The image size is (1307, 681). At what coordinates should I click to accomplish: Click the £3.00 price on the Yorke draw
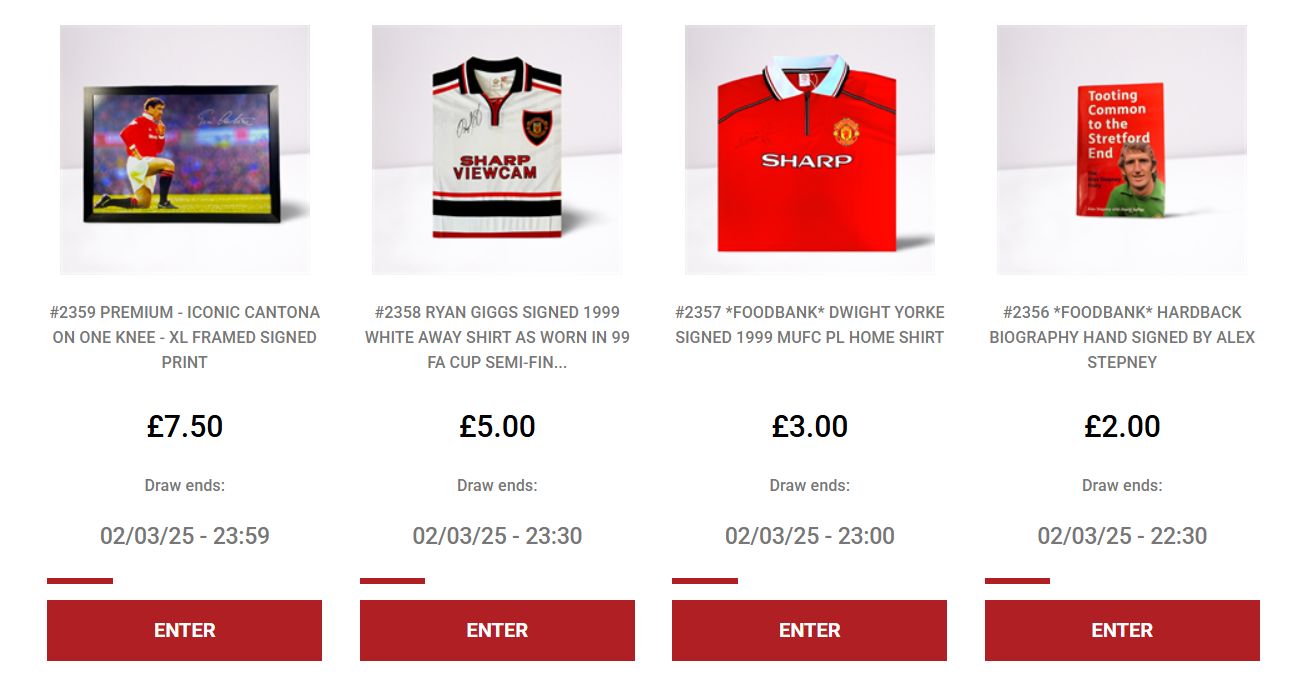coord(810,427)
